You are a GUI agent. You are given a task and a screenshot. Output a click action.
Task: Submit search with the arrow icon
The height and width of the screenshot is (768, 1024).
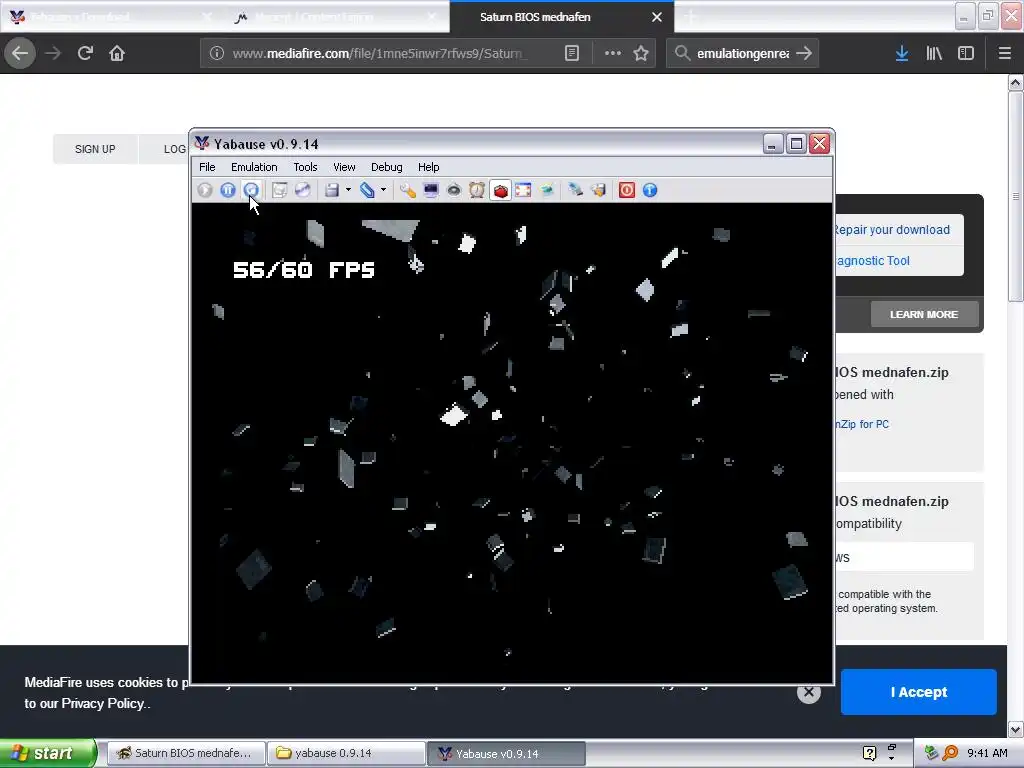[x=805, y=53]
